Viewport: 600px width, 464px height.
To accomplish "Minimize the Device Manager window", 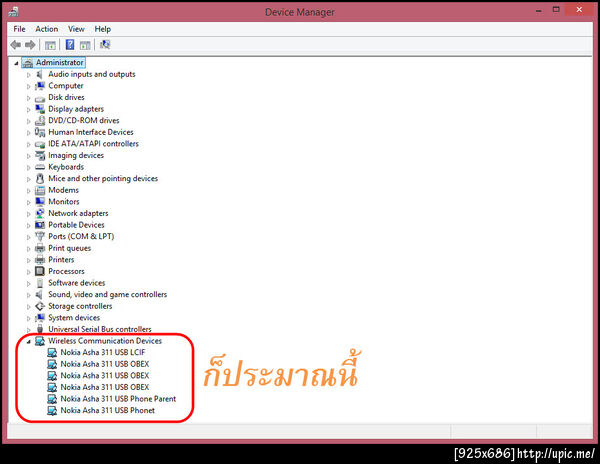I will tap(539, 11).
